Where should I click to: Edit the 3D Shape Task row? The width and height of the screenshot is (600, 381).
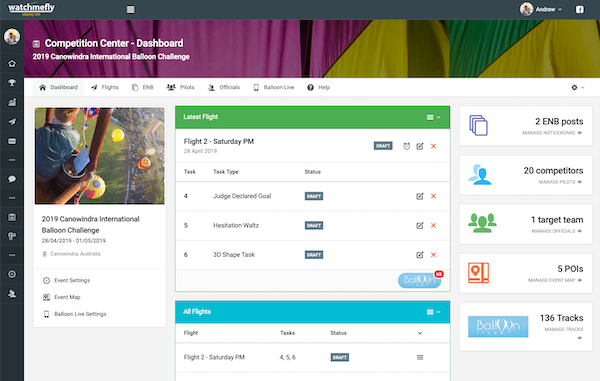point(420,255)
